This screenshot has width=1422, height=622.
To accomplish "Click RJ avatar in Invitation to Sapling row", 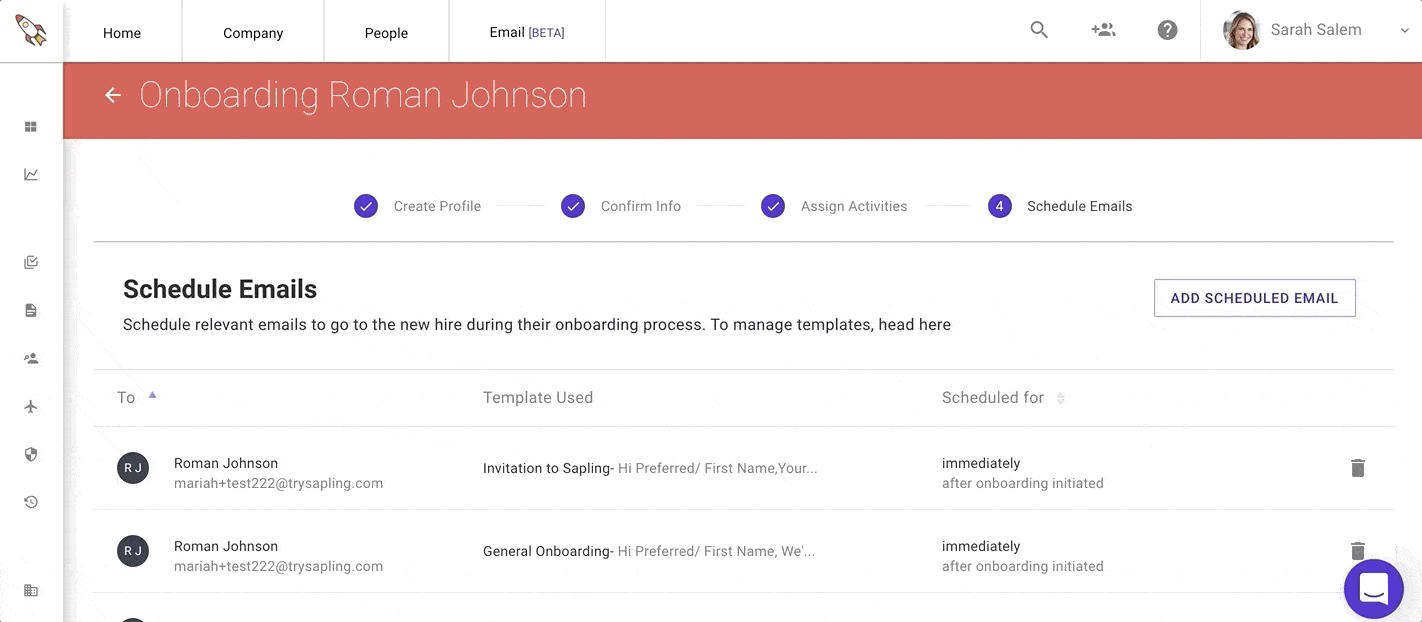I will point(133,468).
